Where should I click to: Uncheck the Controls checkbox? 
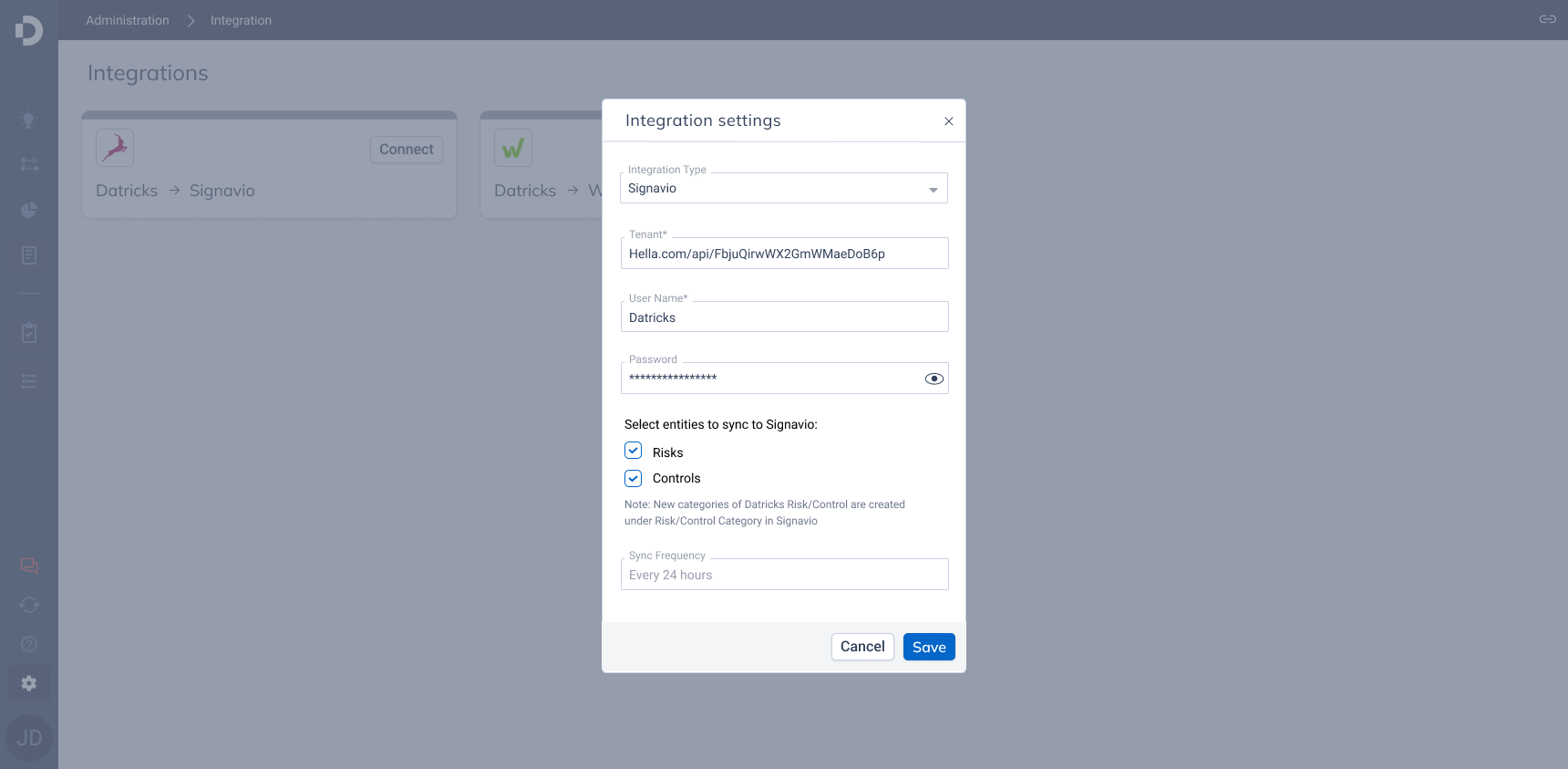pos(633,478)
